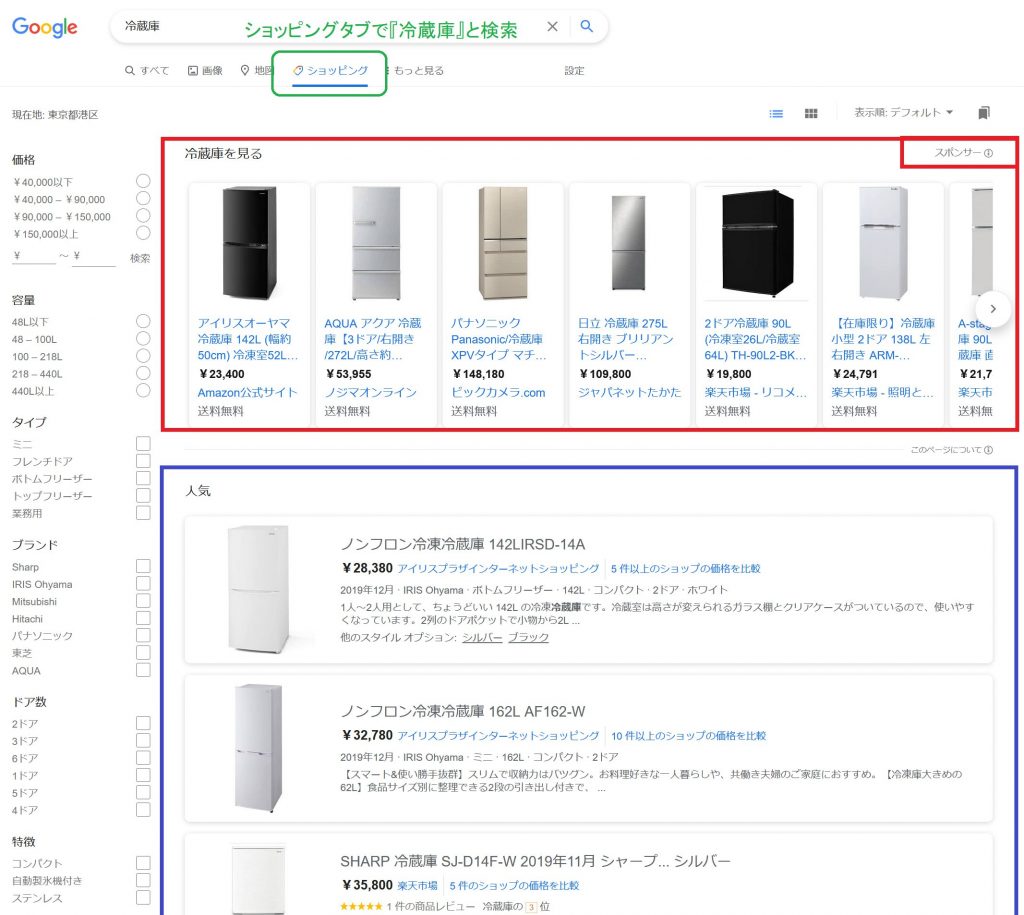This screenshot has height=915, width=1024.
Task: Clear the search box with the X icon
Action: [552, 26]
